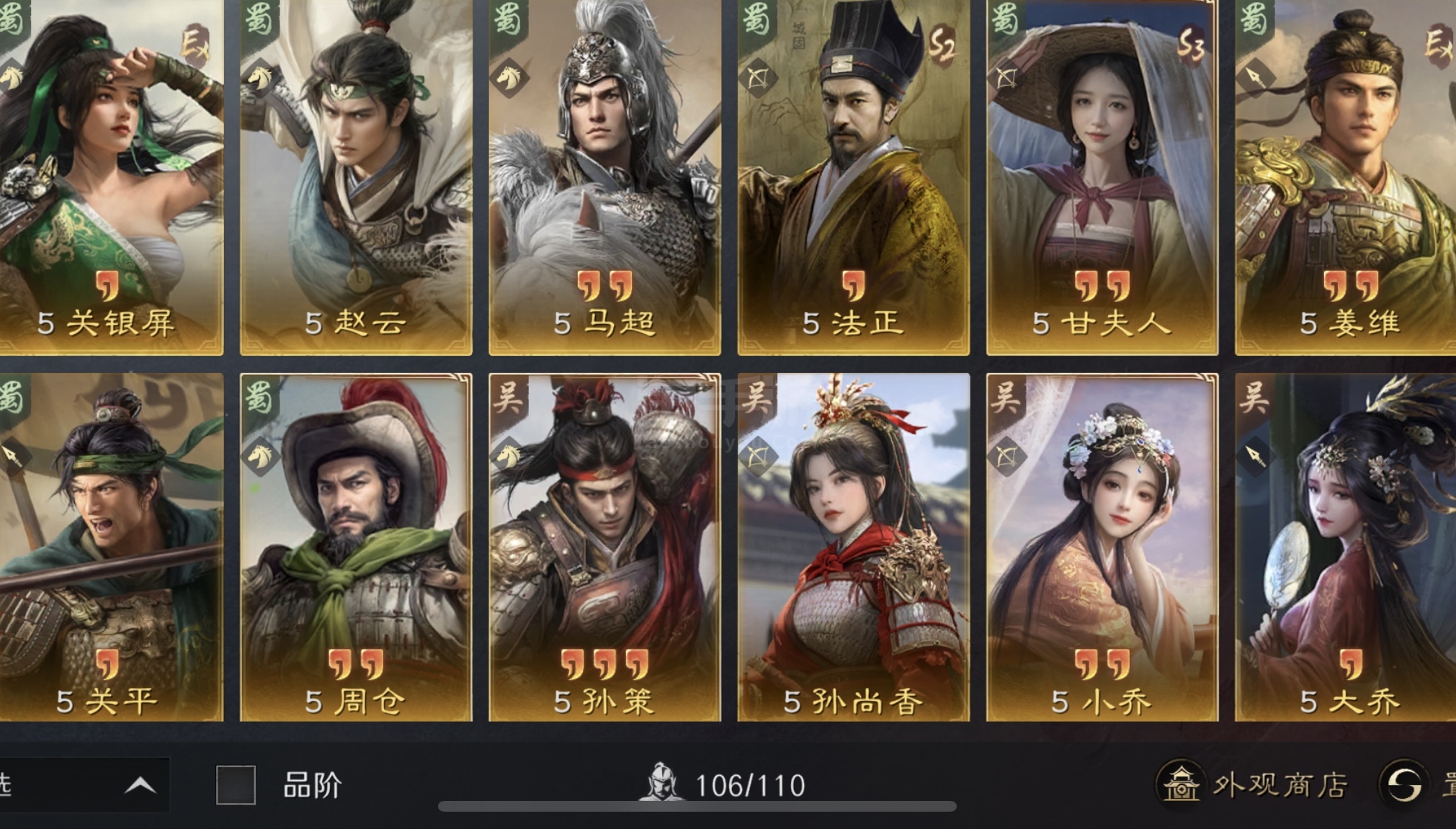Tap the helmet general count icon
The width and height of the screenshot is (1456, 829).
tap(661, 782)
